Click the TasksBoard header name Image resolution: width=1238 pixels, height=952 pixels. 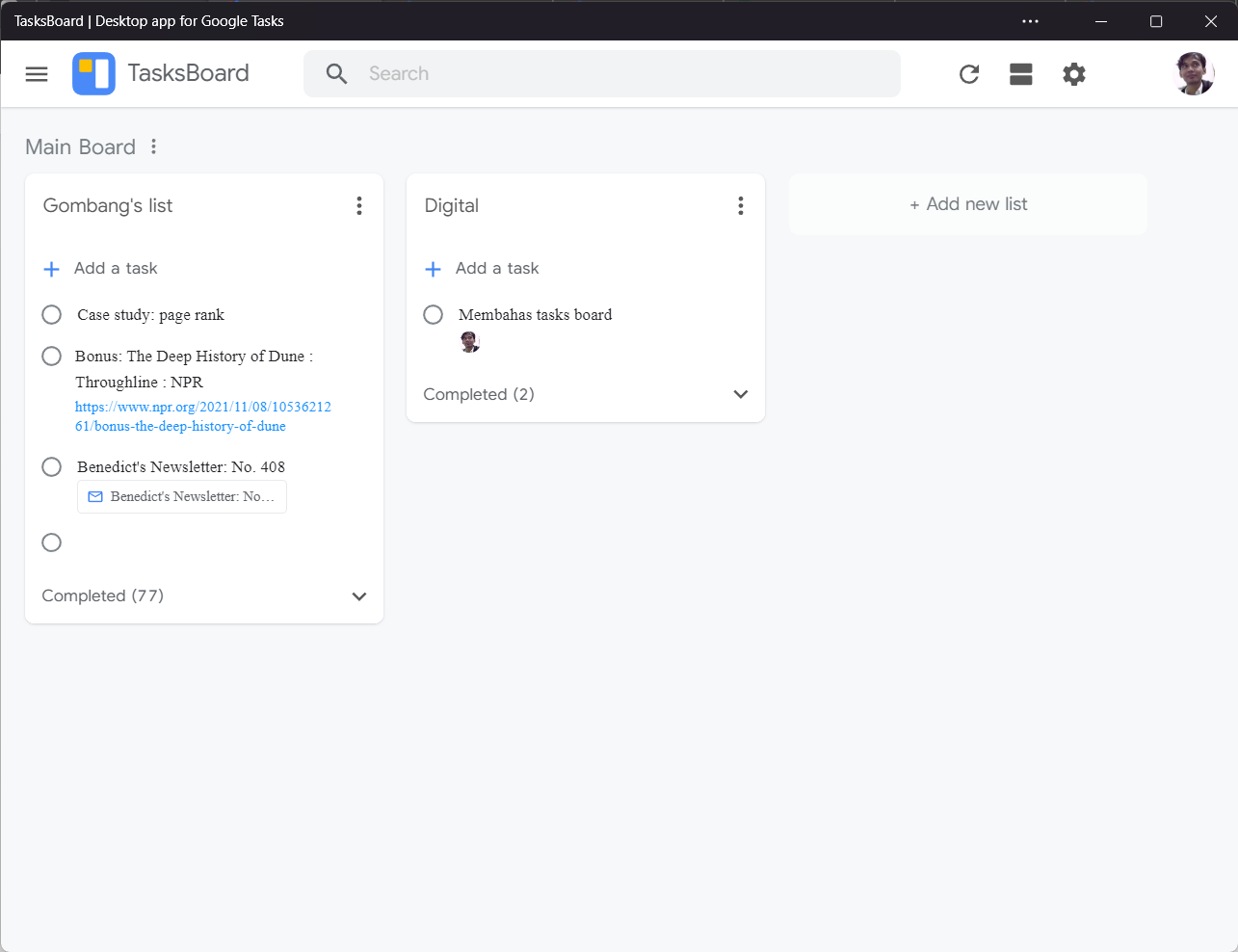[x=189, y=73]
